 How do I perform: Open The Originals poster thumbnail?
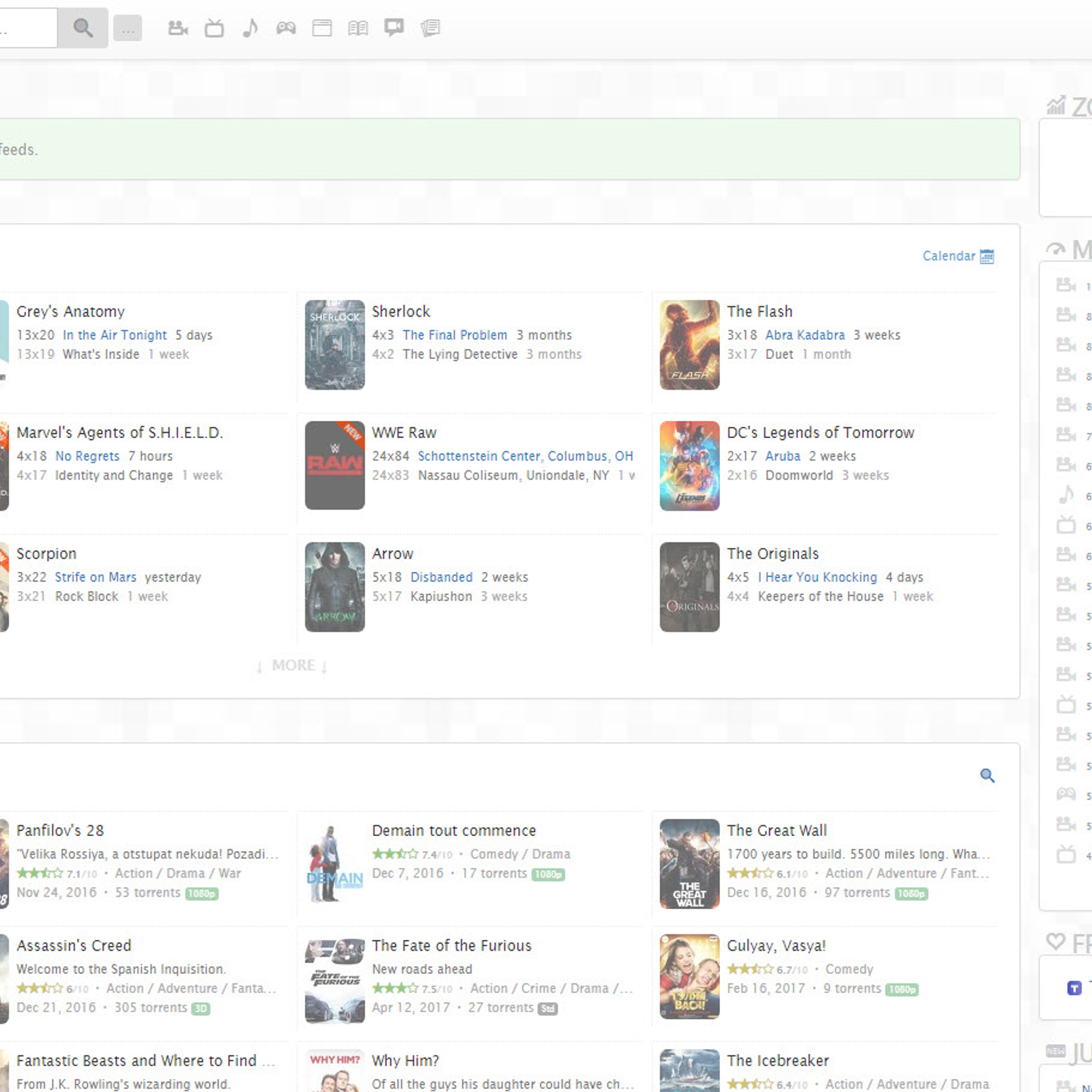pos(689,587)
